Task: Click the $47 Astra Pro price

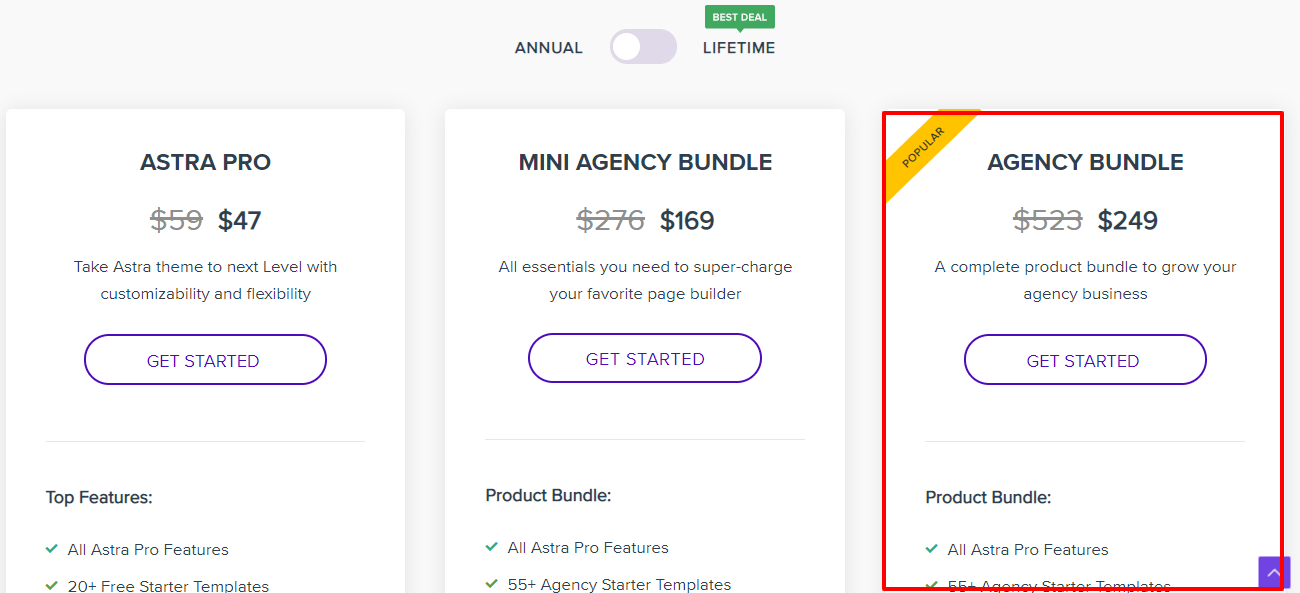Action: pyautogui.click(x=239, y=220)
